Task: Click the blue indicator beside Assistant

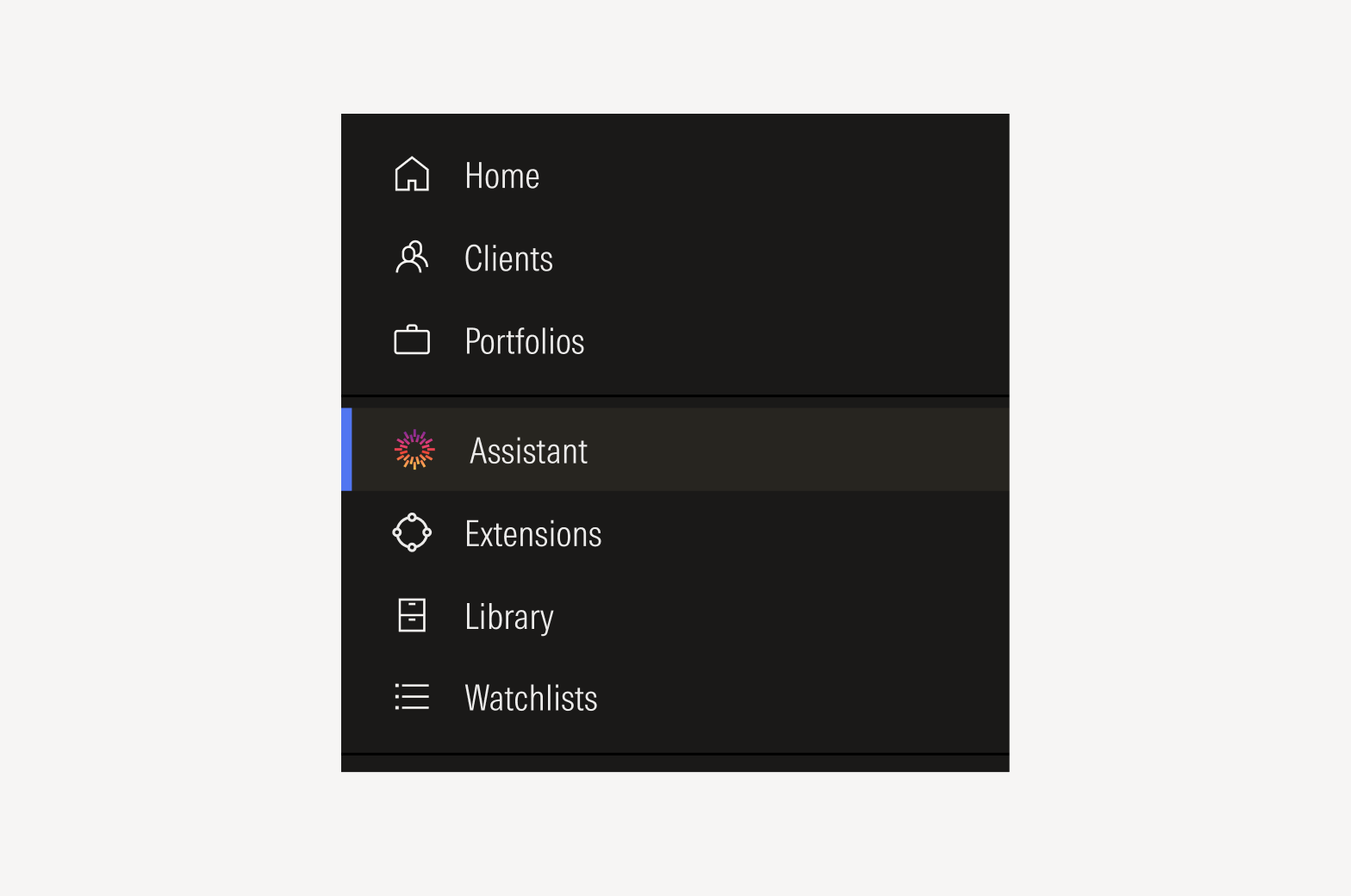Action: coord(348,449)
